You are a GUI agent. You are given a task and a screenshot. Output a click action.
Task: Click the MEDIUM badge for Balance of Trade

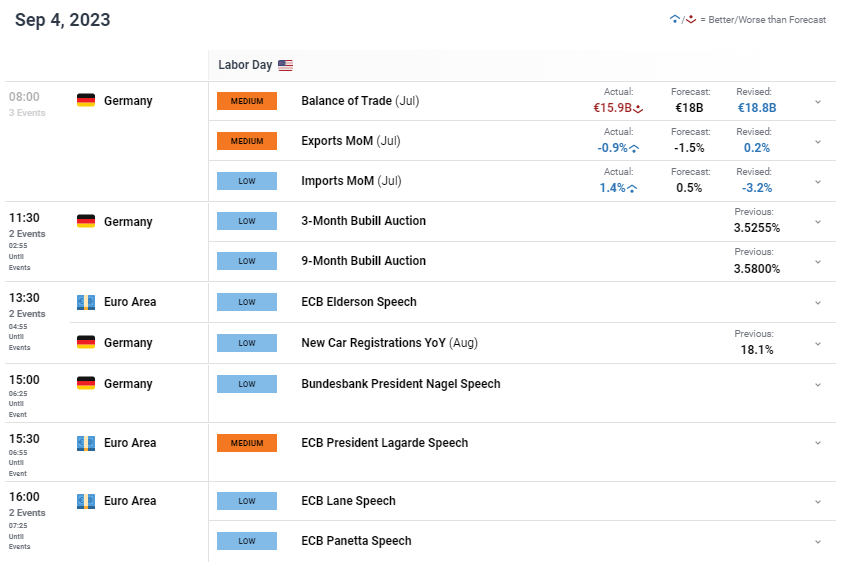(x=247, y=101)
